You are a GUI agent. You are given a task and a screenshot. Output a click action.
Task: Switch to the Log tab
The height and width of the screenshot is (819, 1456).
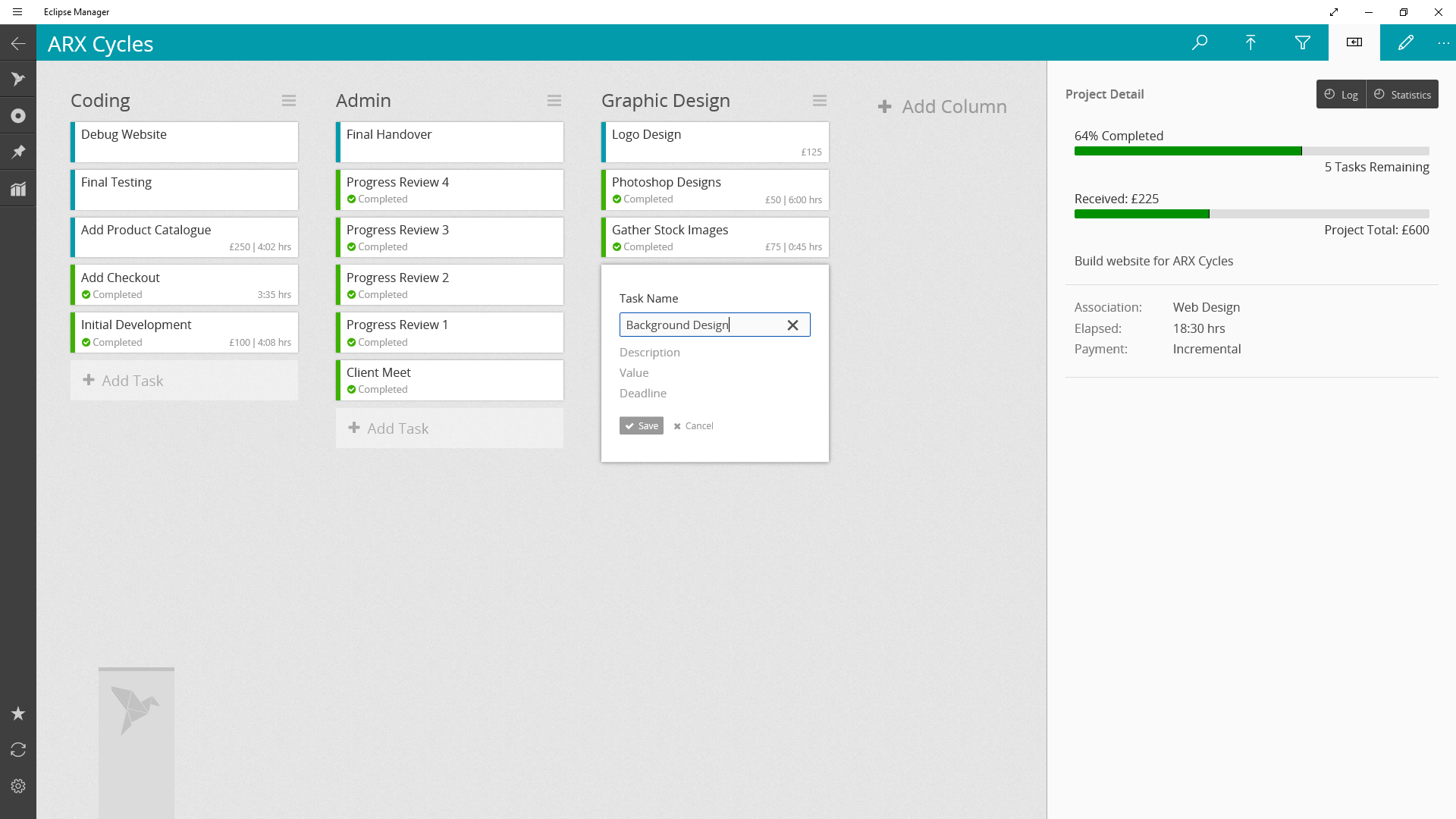[x=1341, y=95]
